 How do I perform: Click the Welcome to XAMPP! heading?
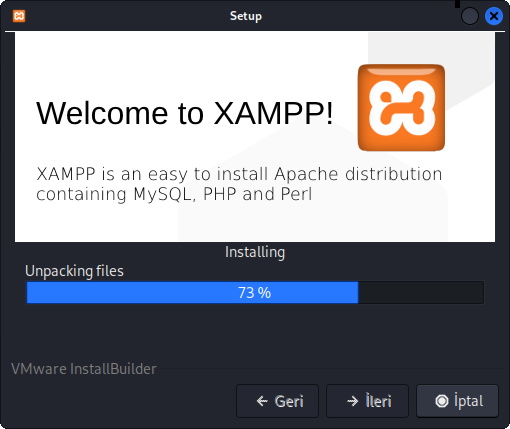185,113
